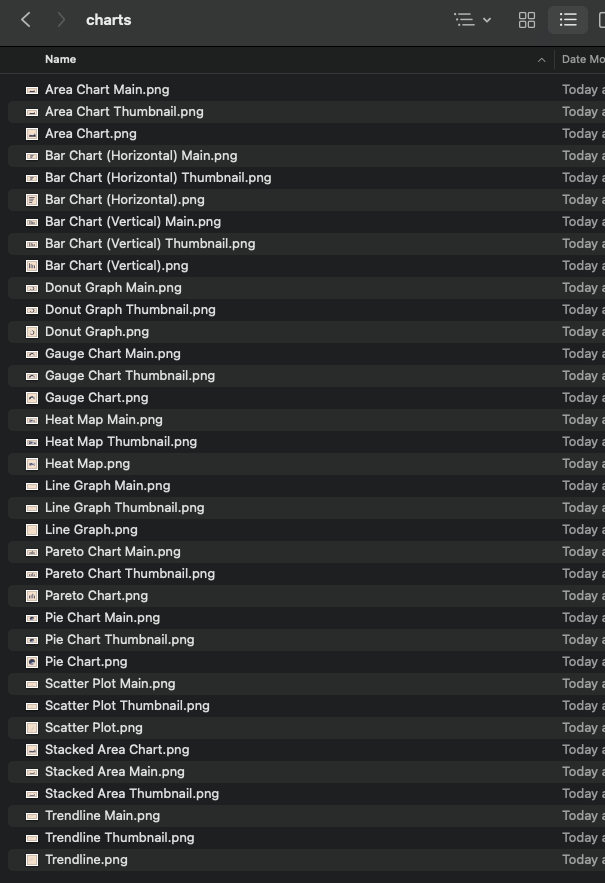
Task: Select file name Heat Map Thumbnail.png
Action: pyautogui.click(x=121, y=442)
